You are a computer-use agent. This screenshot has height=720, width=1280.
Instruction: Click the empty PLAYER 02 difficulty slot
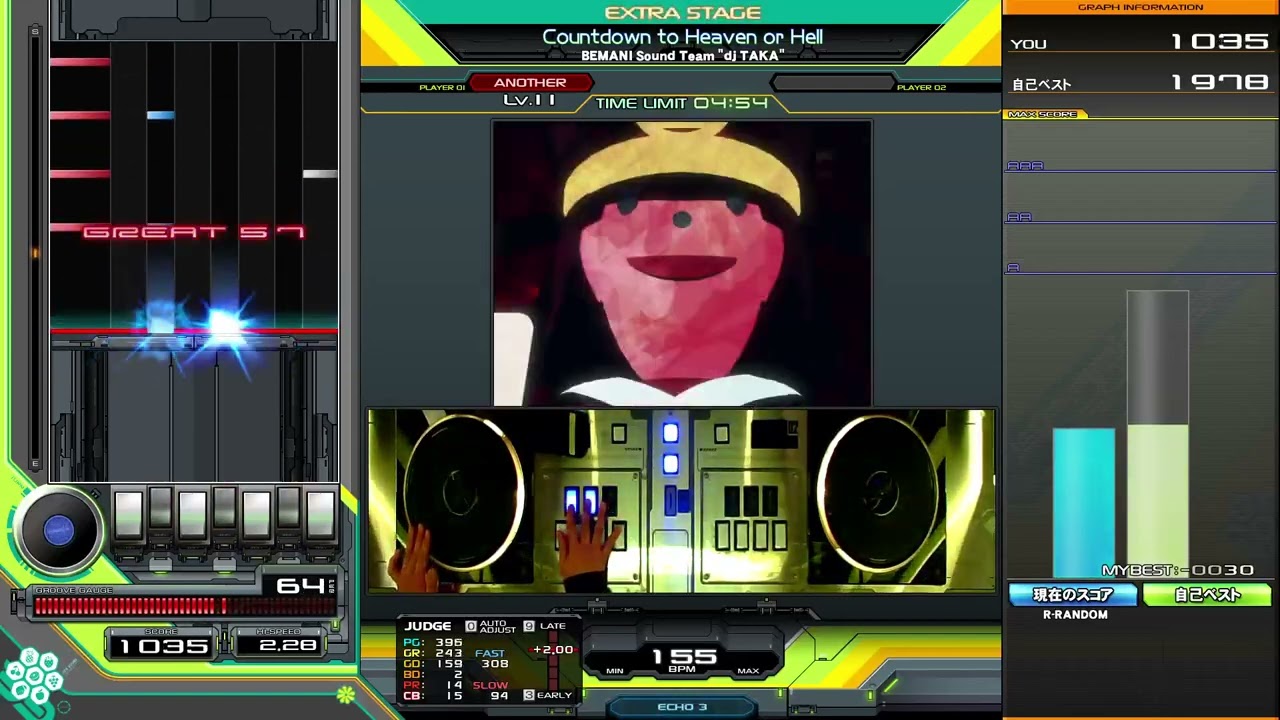[x=831, y=83]
